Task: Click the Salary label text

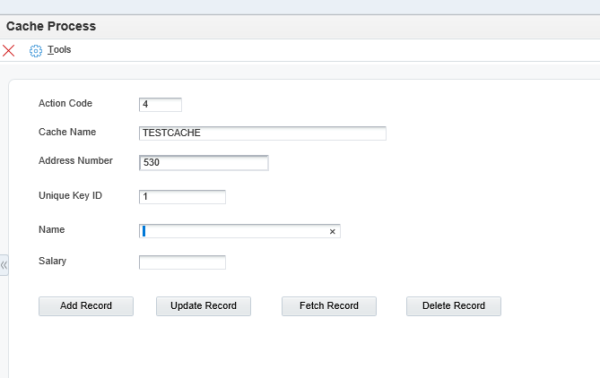Action: click(52, 261)
